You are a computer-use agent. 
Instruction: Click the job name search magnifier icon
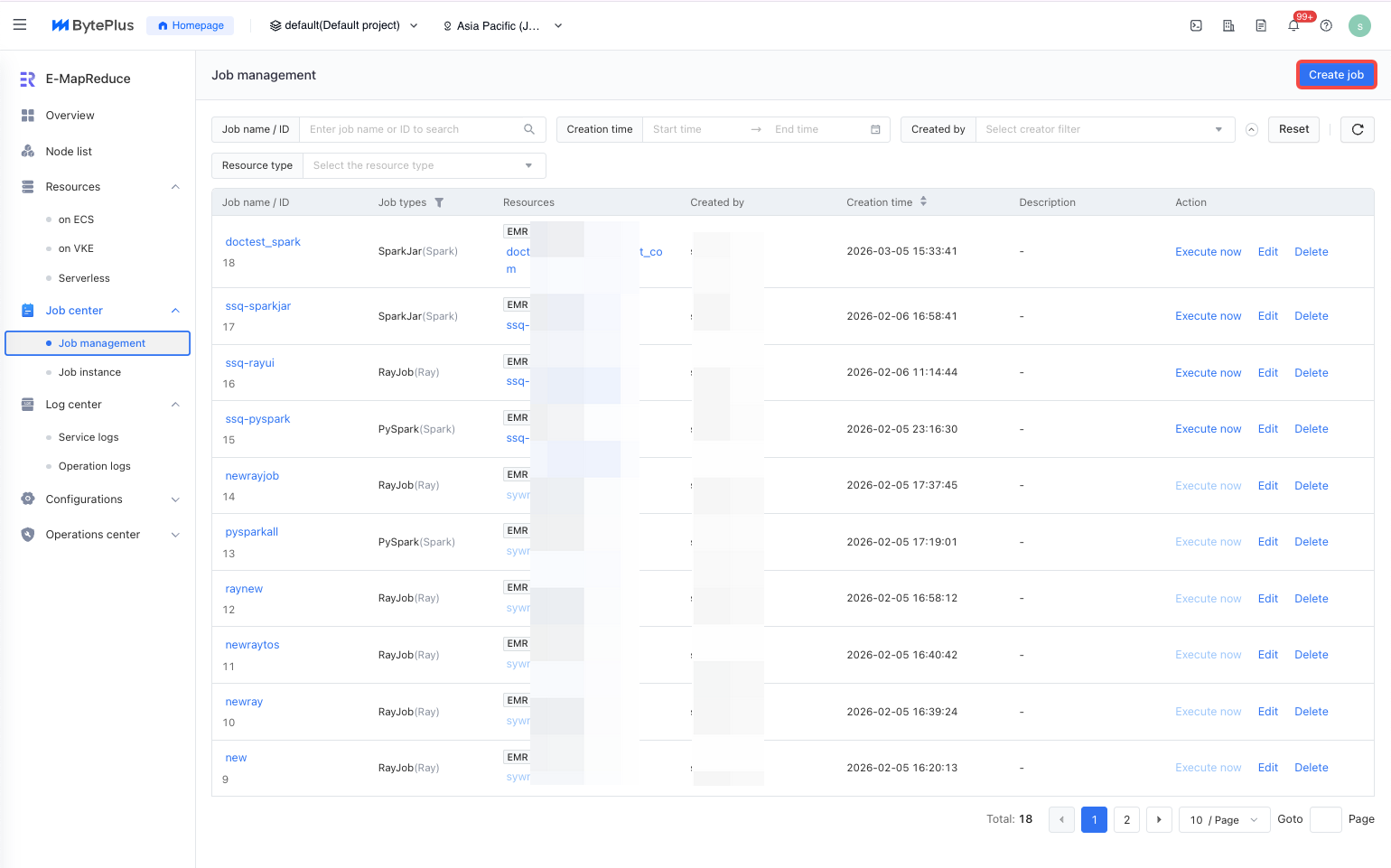pos(529,129)
